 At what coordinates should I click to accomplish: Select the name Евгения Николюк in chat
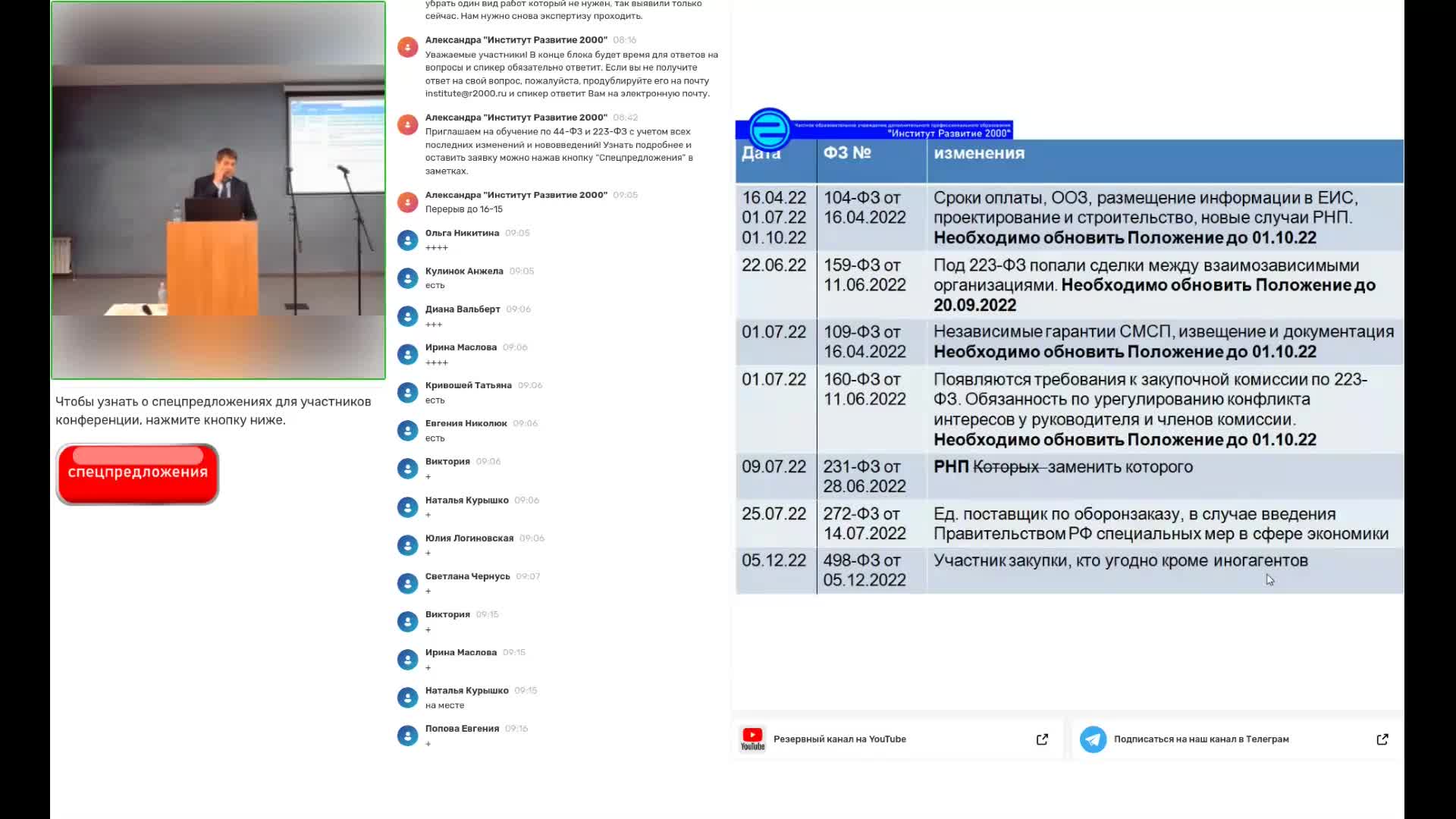tap(466, 423)
